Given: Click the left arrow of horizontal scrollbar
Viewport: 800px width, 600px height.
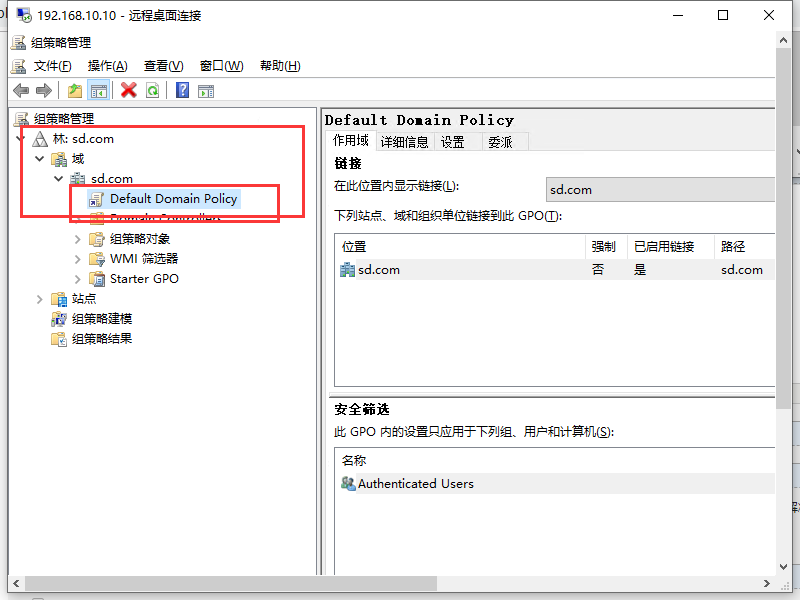Looking at the screenshot, I should [16, 583].
